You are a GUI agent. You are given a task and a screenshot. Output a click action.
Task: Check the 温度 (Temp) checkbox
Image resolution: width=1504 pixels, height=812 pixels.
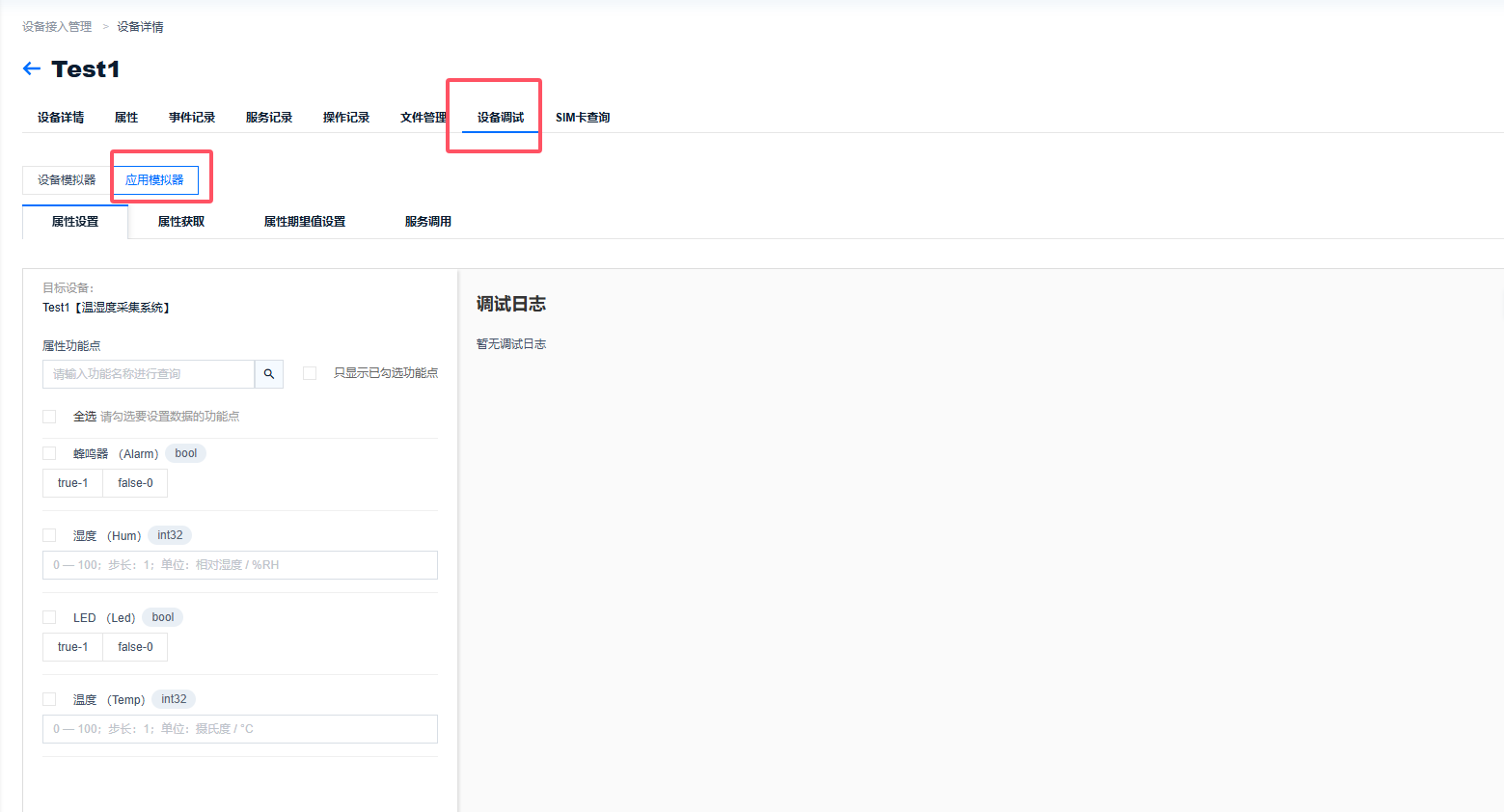click(x=49, y=699)
